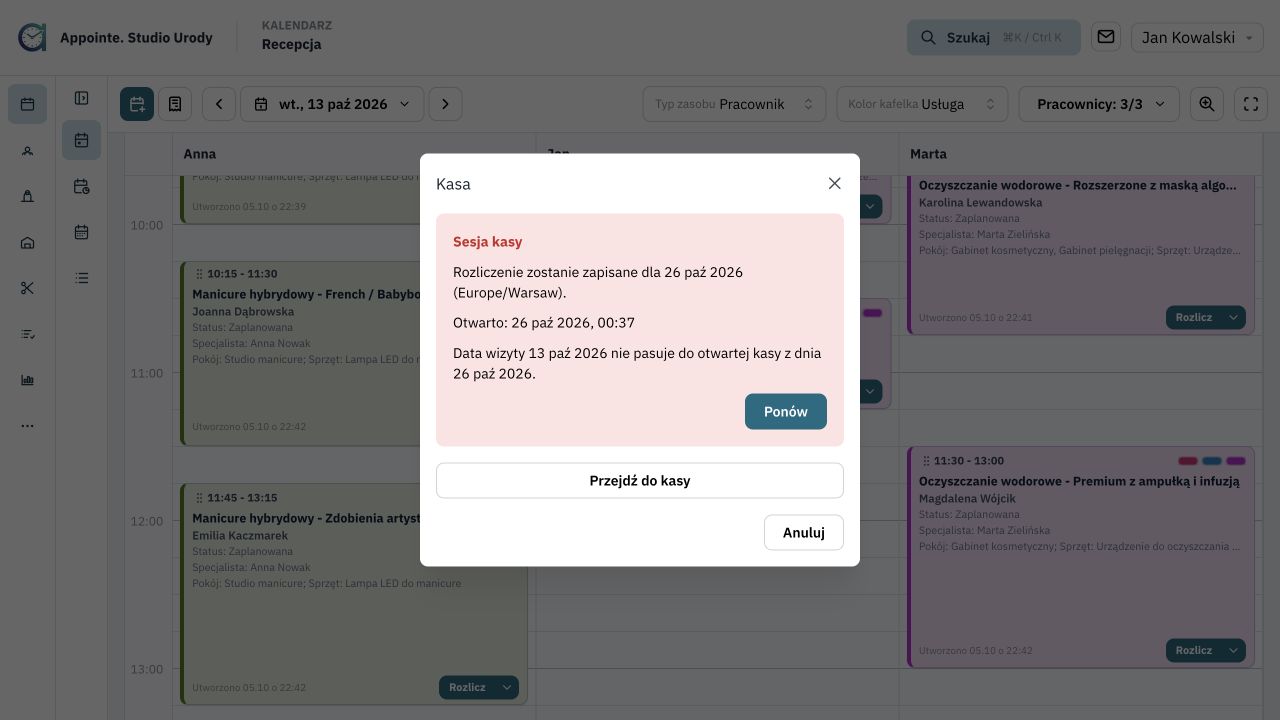Viewport: 1280px width, 720px height.
Task: Click Rozlicz on Karolina Lewandowska's appointment
Action: tap(1194, 317)
